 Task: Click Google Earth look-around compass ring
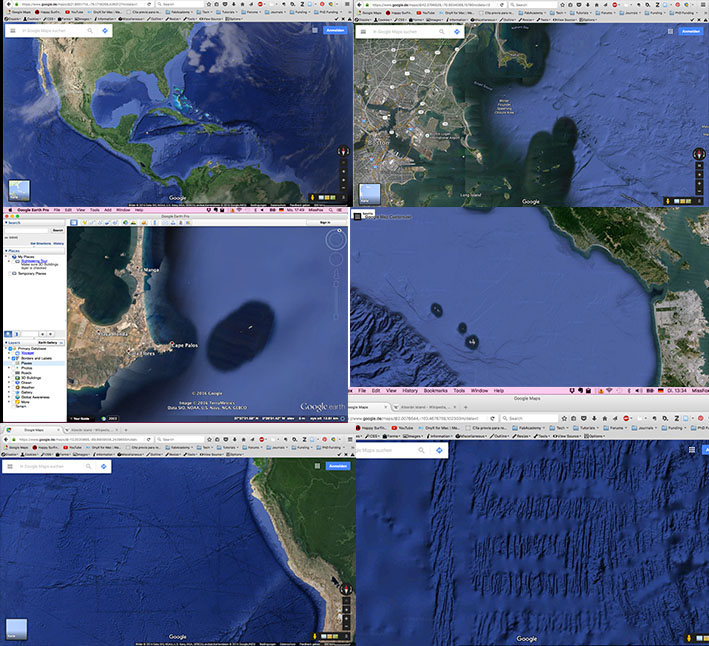[x=336, y=240]
